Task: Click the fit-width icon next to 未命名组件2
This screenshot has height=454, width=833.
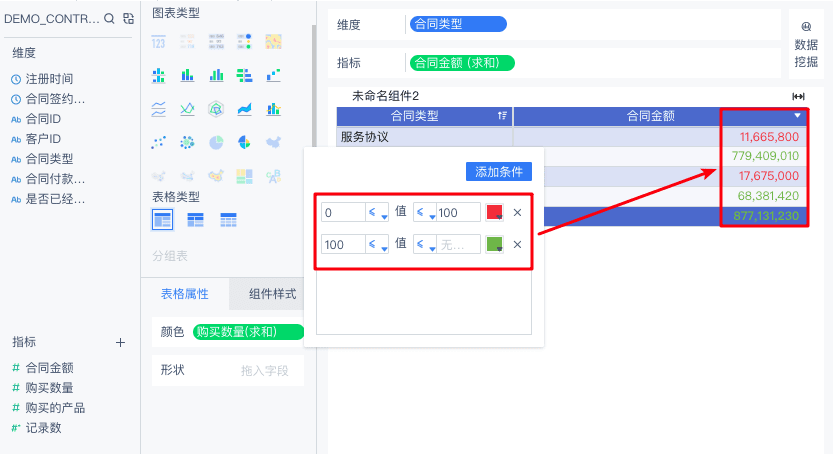Action: (798, 96)
